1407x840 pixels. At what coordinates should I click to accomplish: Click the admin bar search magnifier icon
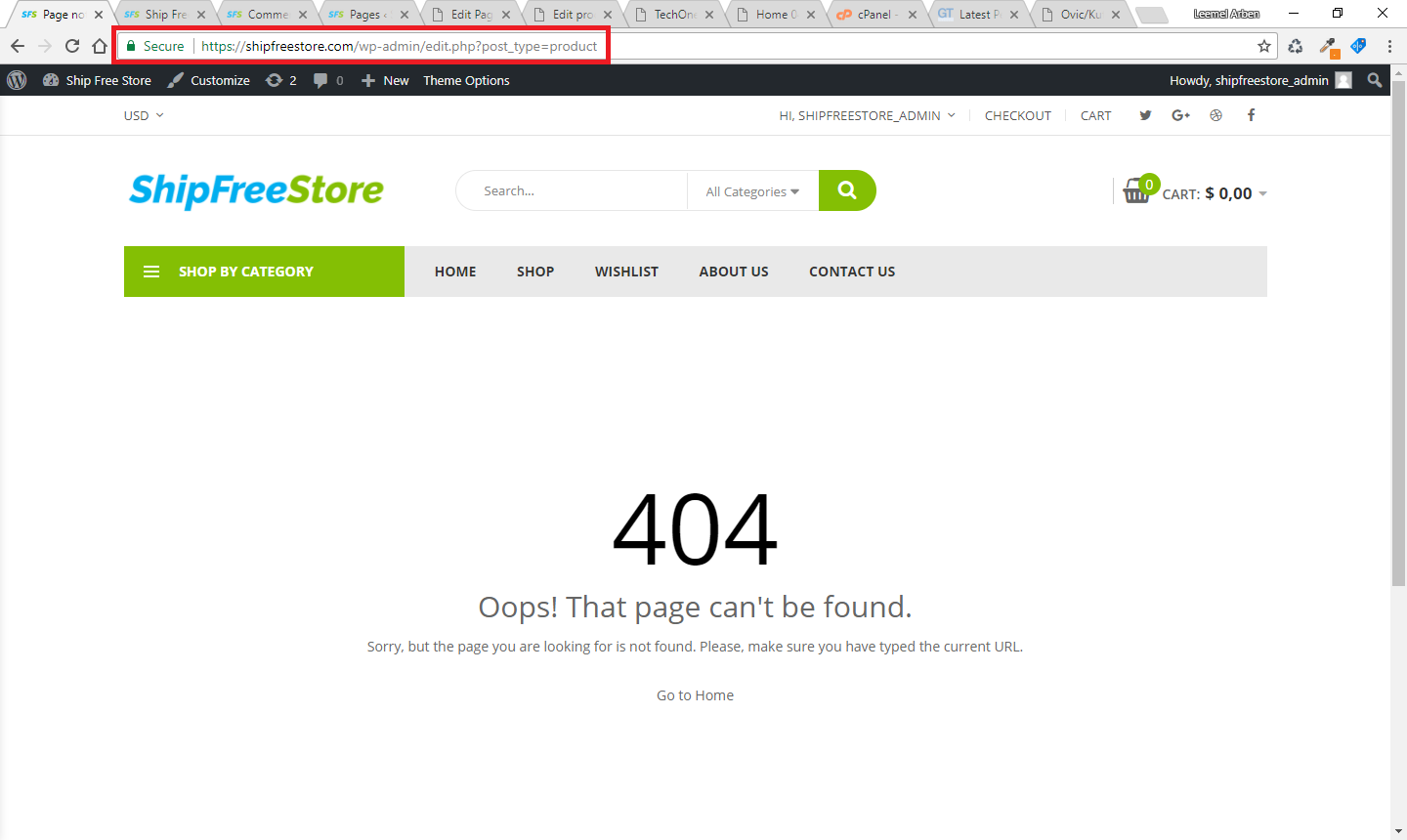(1375, 80)
